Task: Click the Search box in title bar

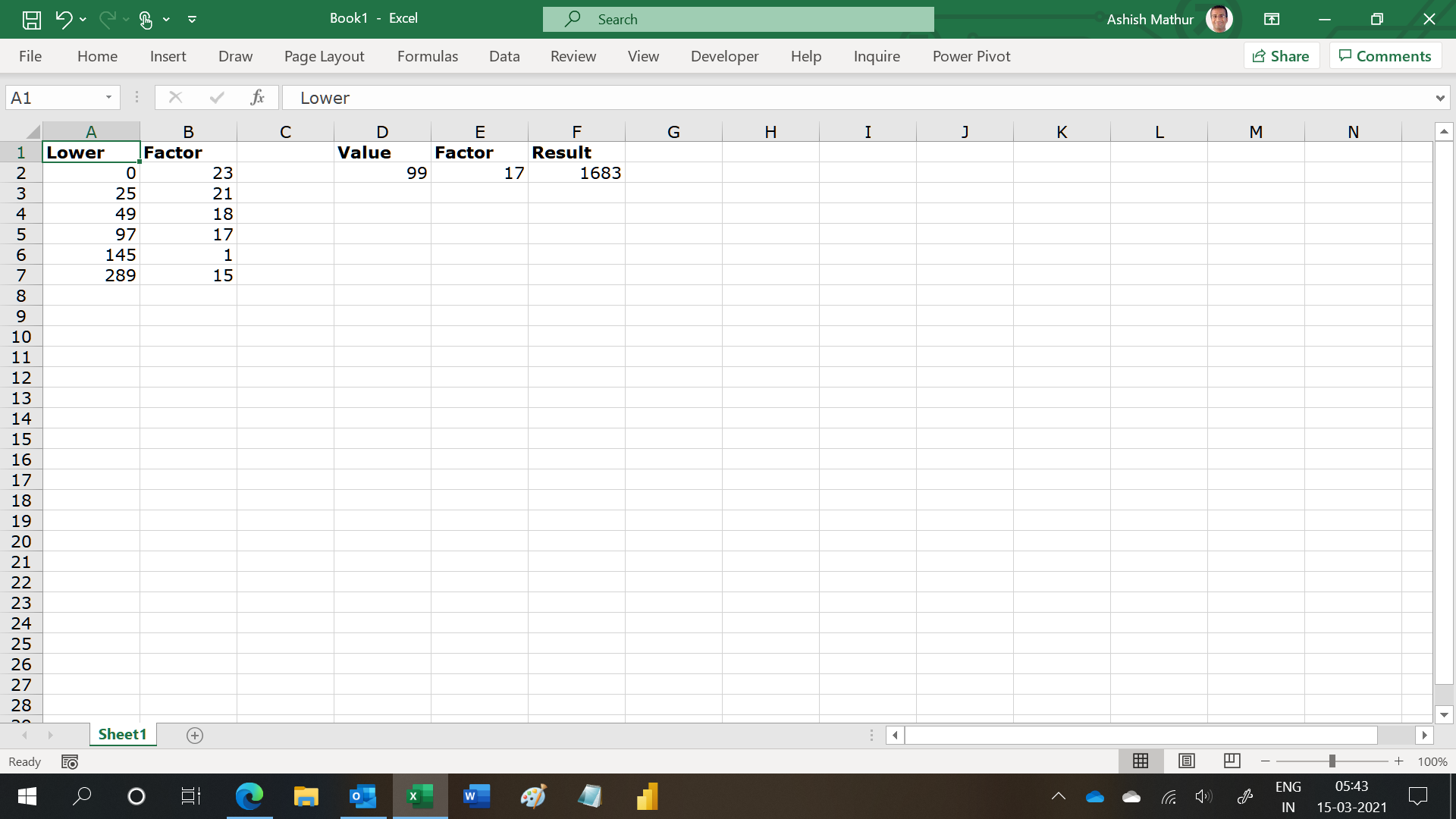Action: point(739,19)
